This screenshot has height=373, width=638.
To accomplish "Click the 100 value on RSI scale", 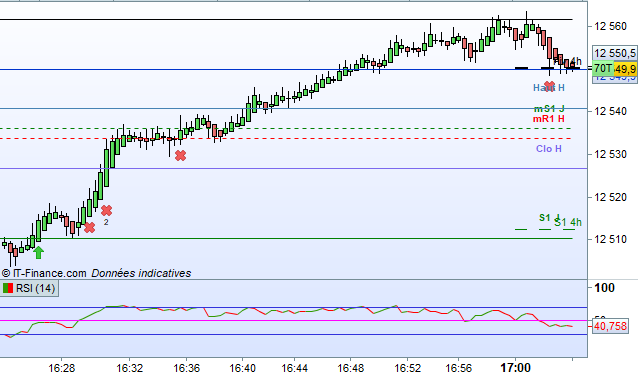I will [x=604, y=288].
